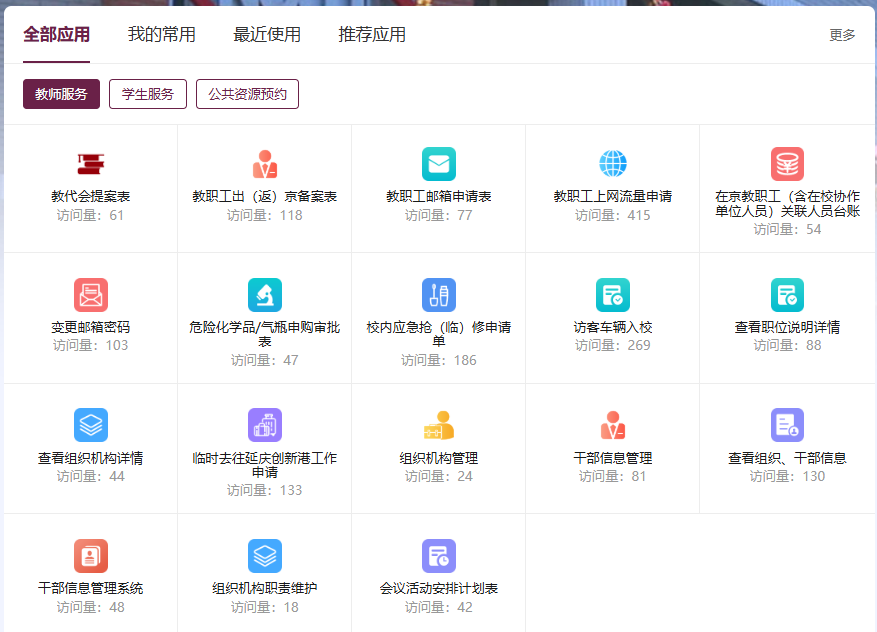Open the 教代会提案表 books icon
The height and width of the screenshot is (632, 877).
click(x=91, y=164)
